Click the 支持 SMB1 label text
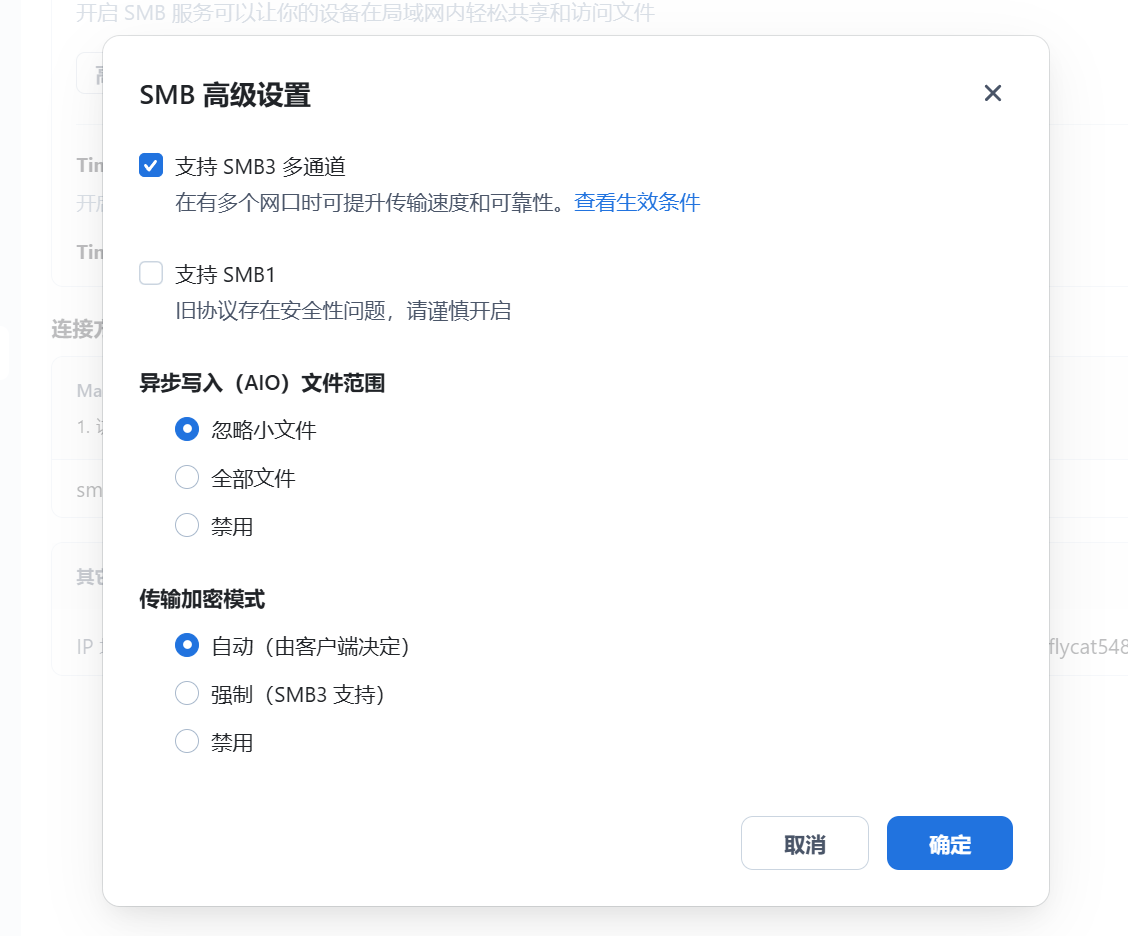The image size is (1128, 936). point(225,274)
